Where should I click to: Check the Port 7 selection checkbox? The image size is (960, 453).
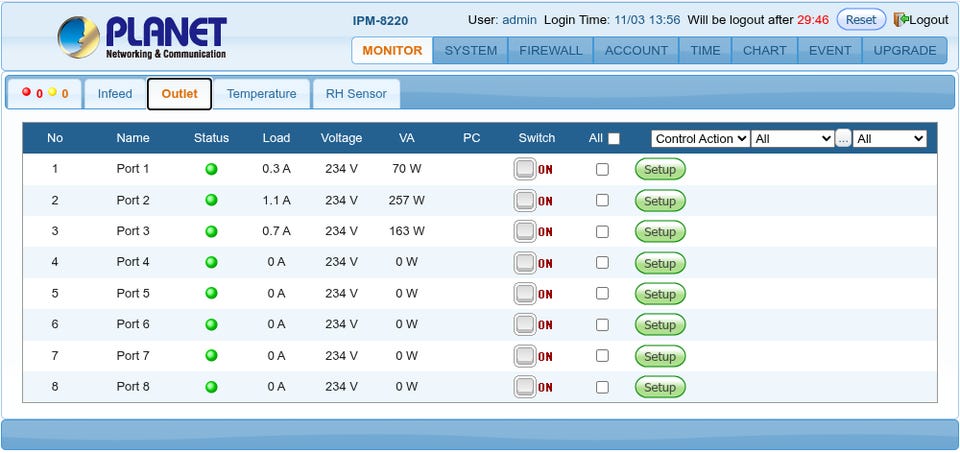(602, 356)
